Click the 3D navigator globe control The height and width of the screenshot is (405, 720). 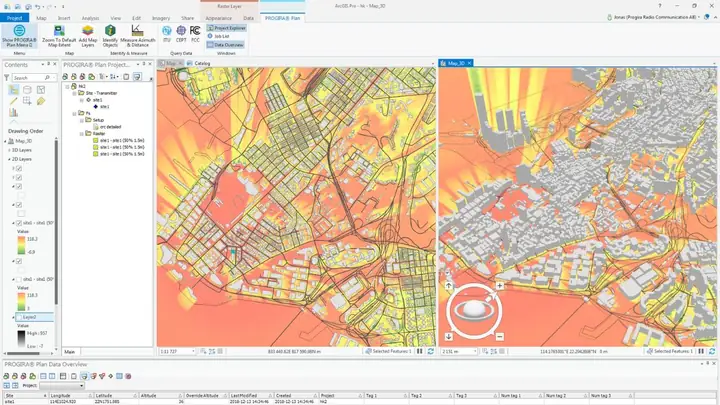click(473, 311)
